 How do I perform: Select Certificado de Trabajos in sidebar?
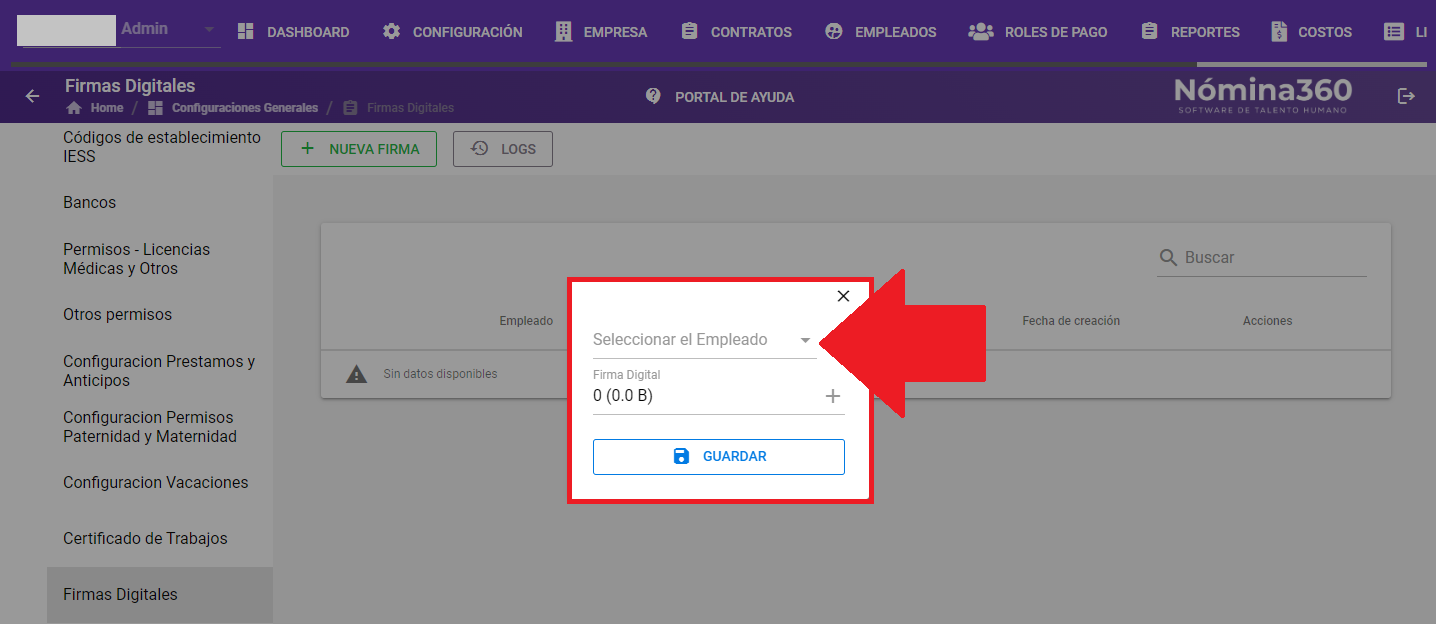tap(160, 539)
